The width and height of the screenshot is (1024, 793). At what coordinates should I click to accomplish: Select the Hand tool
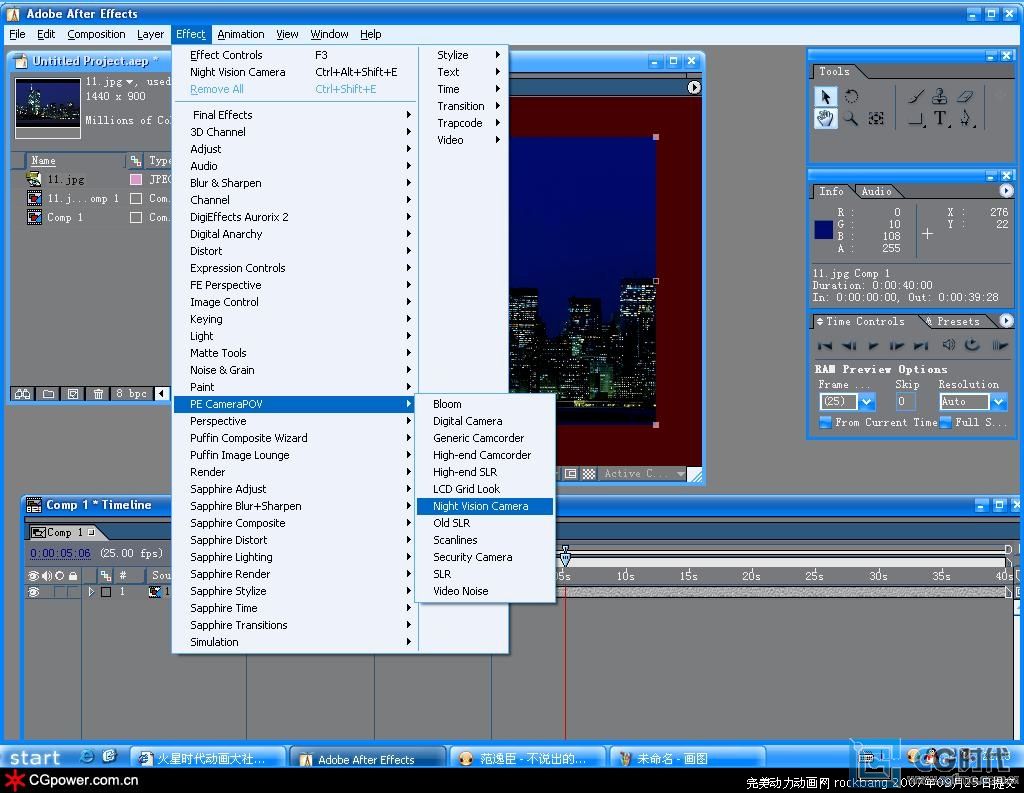(825, 118)
